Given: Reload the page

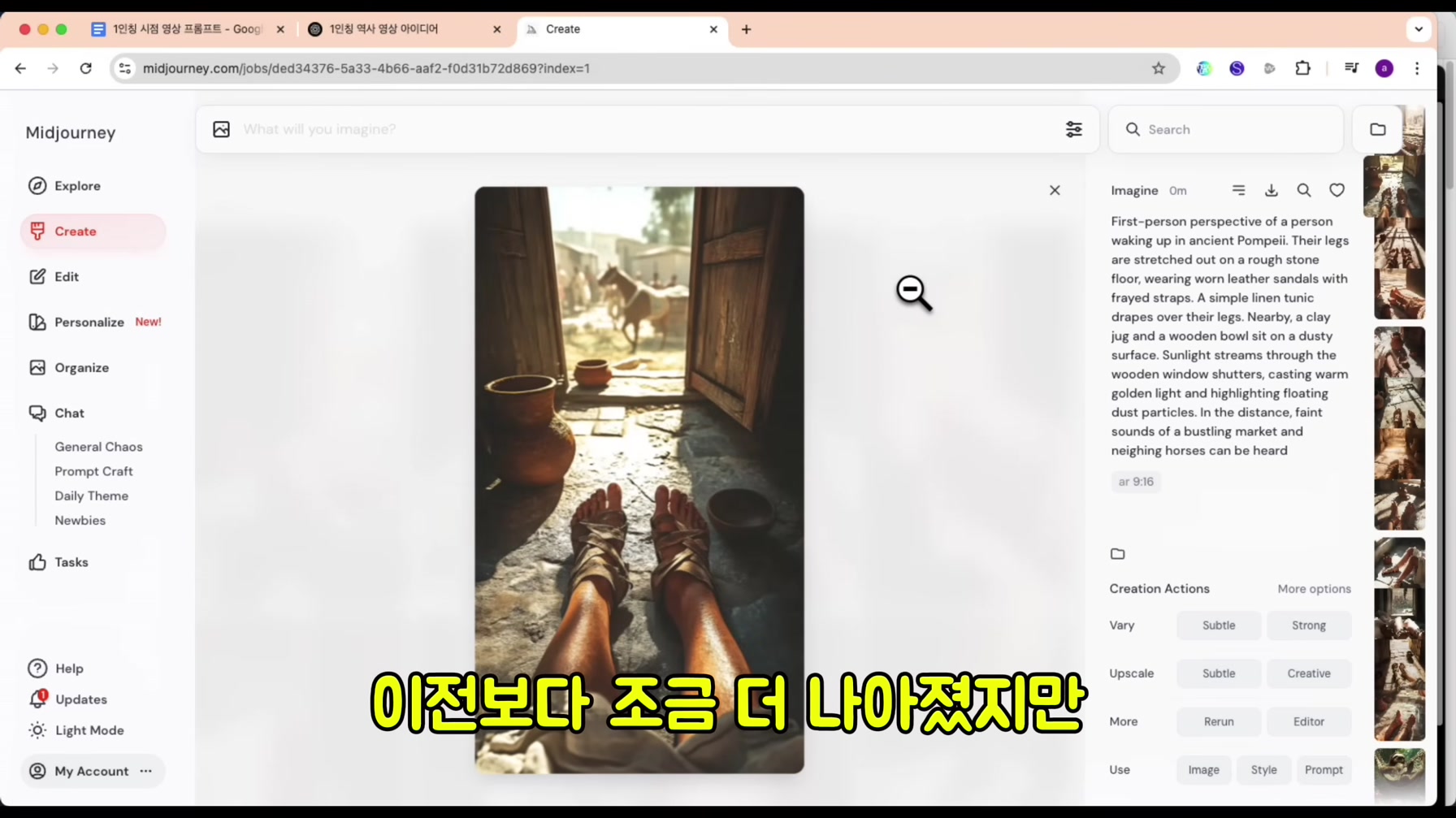Looking at the screenshot, I should click(x=85, y=68).
